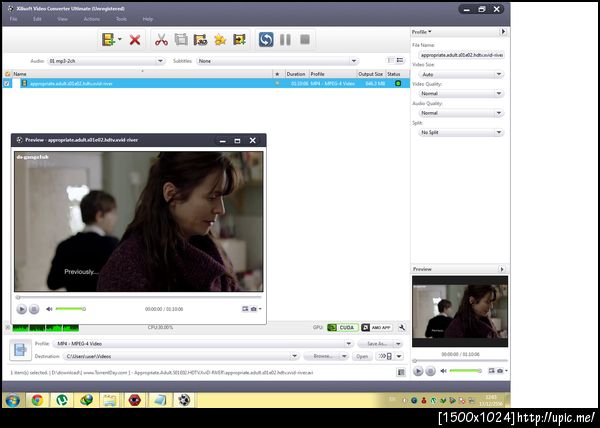Click the Save As... button
This screenshot has width=600, height=428.
pyautogui.click(x=377, y=344)
